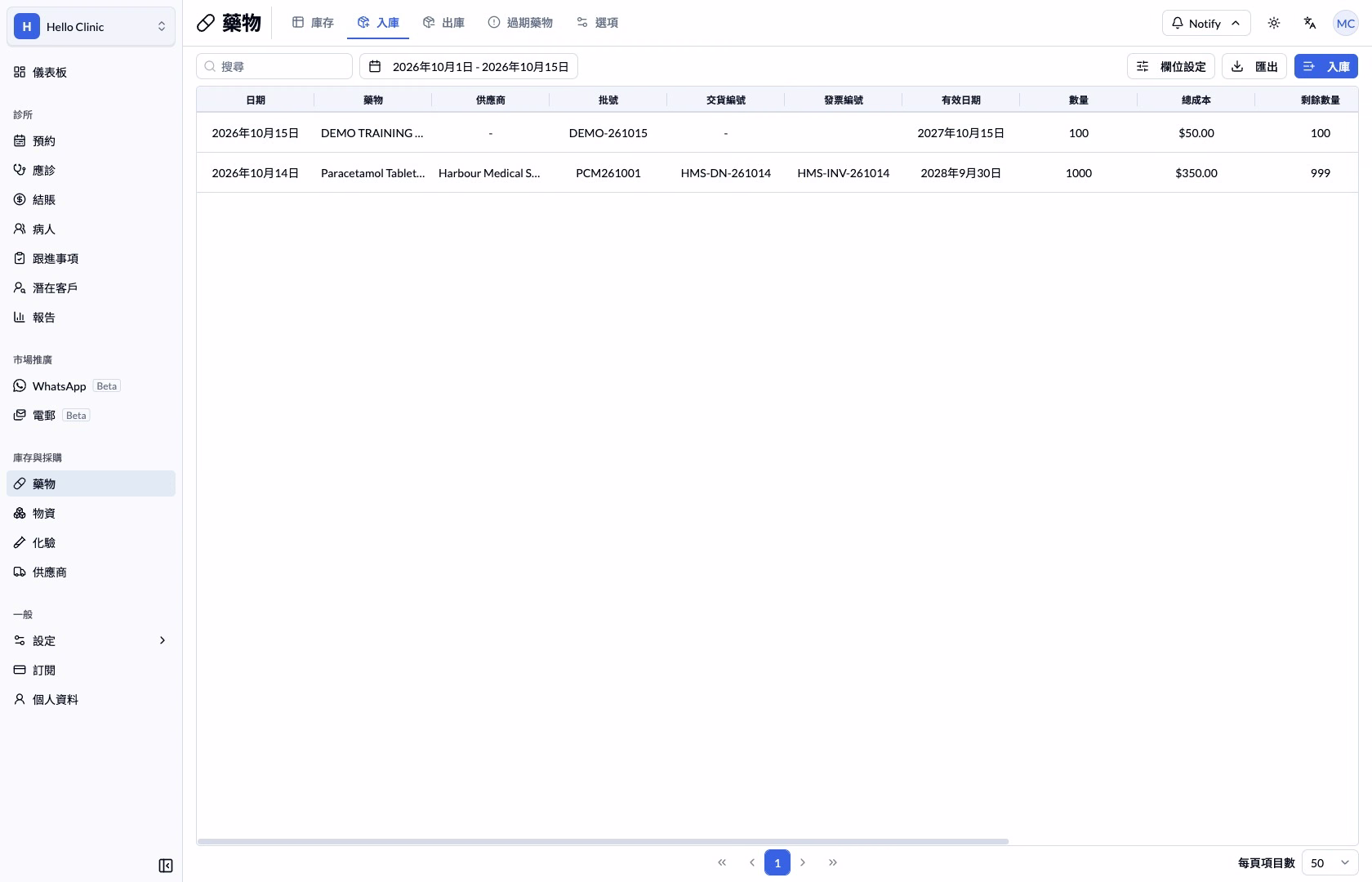Screen dimensions: 1372x882
Task: Switch to 出庫 stock-out tab
Action: point(443,23)
